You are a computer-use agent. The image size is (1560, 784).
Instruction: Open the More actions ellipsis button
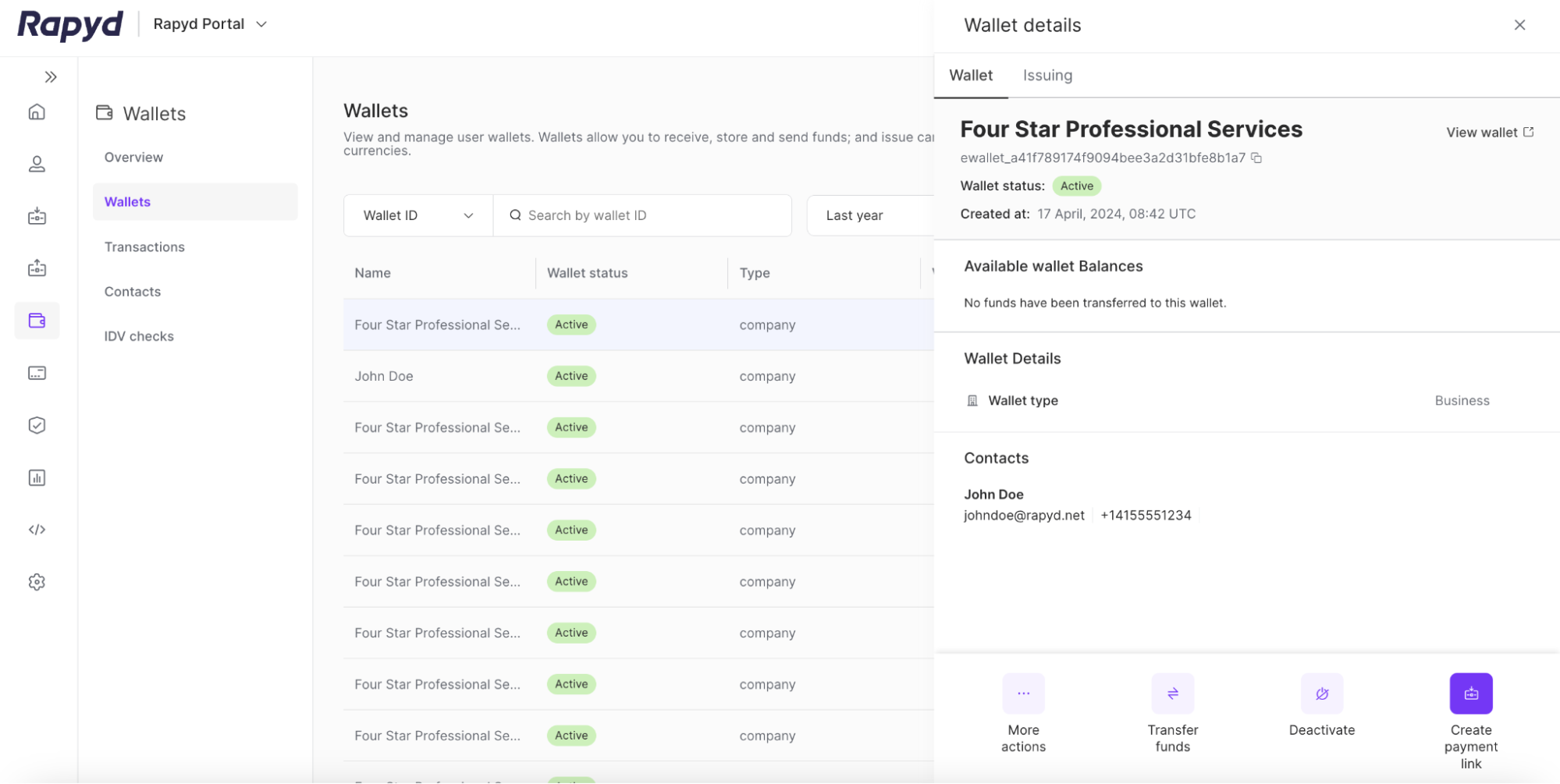1023,694
